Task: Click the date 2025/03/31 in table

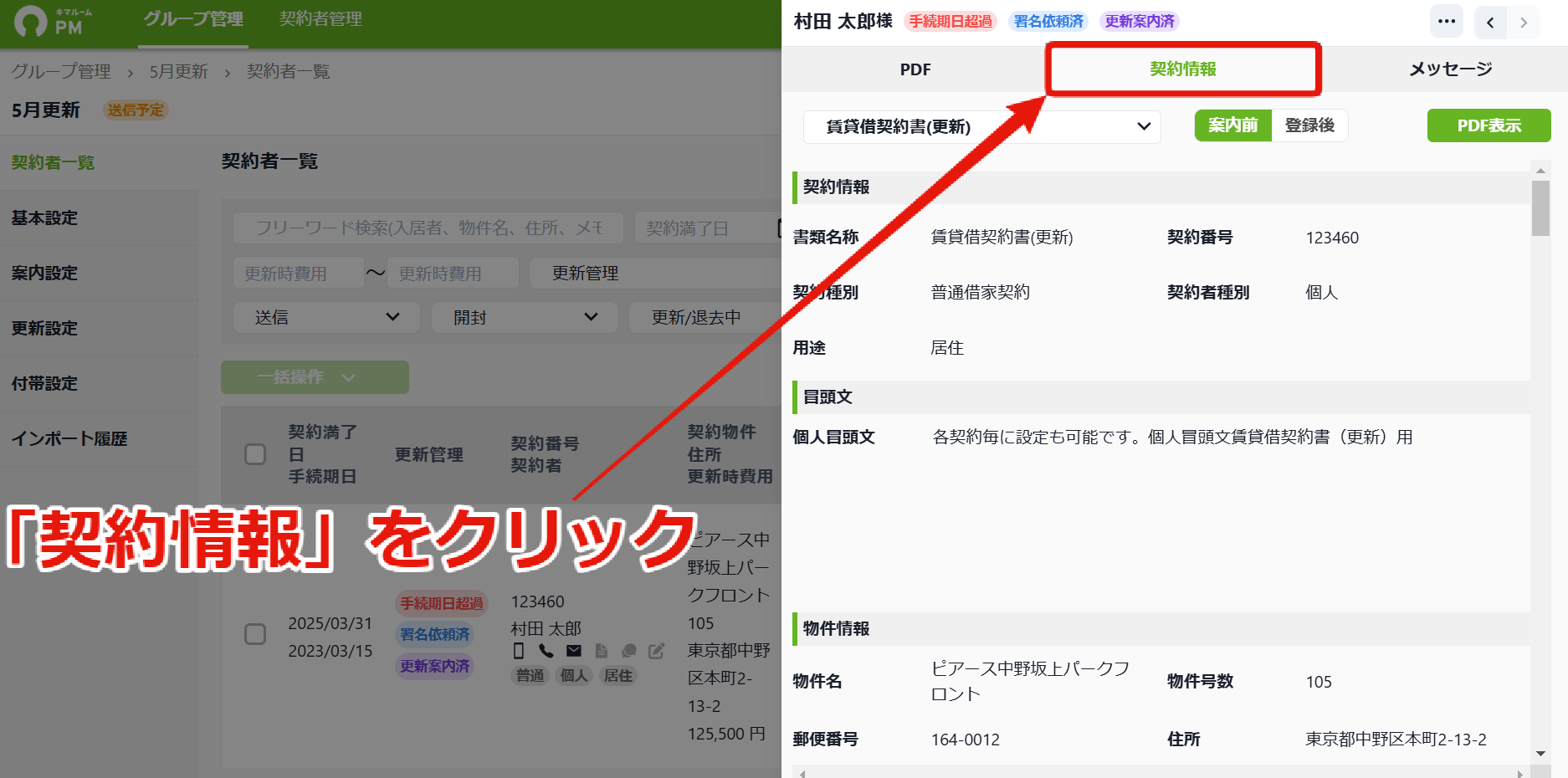Action: pos(331,623)
